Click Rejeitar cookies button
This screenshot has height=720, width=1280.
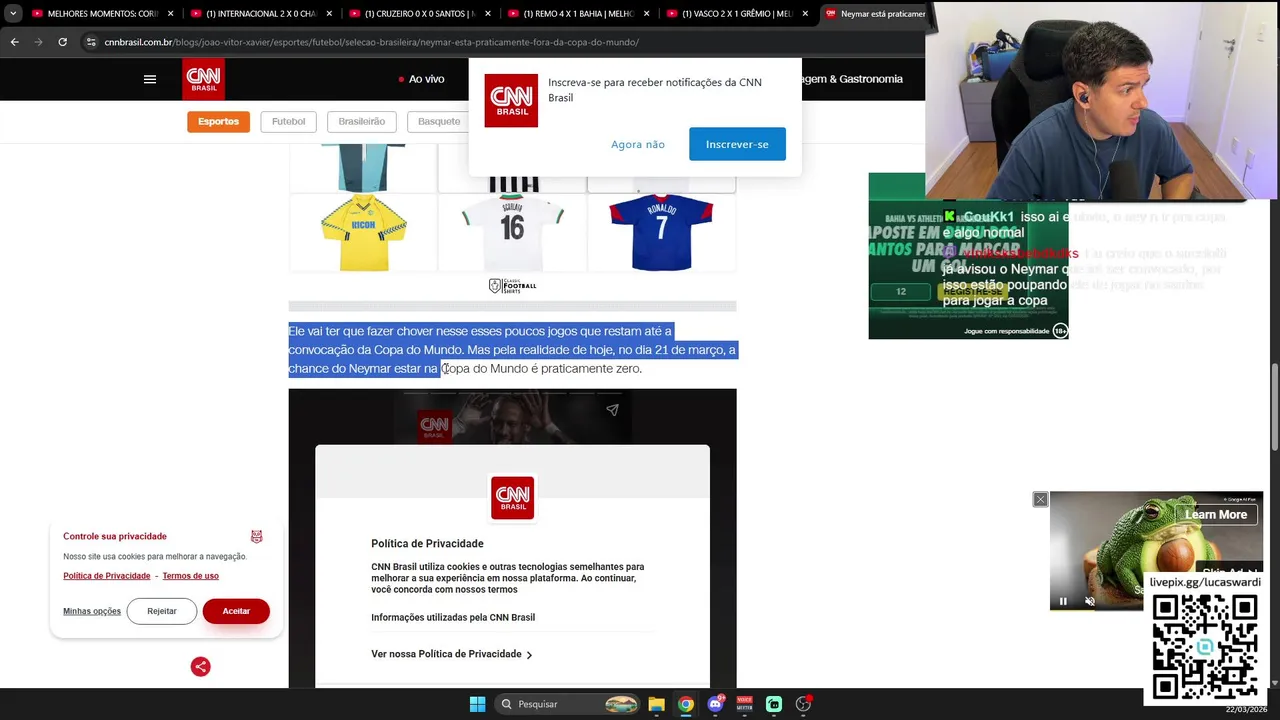(x=162, y=611)
